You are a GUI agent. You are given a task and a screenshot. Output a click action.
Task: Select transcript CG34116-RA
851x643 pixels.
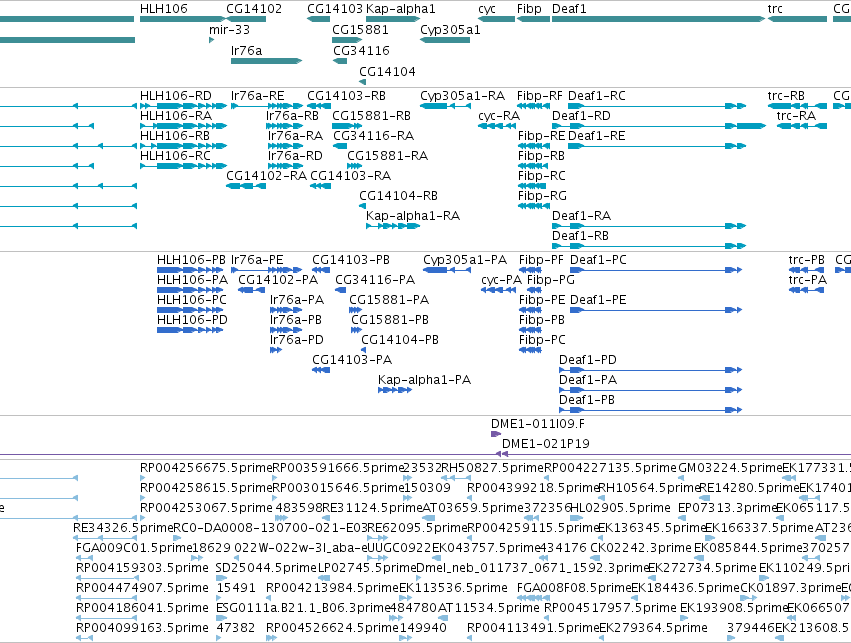point(340,146)
